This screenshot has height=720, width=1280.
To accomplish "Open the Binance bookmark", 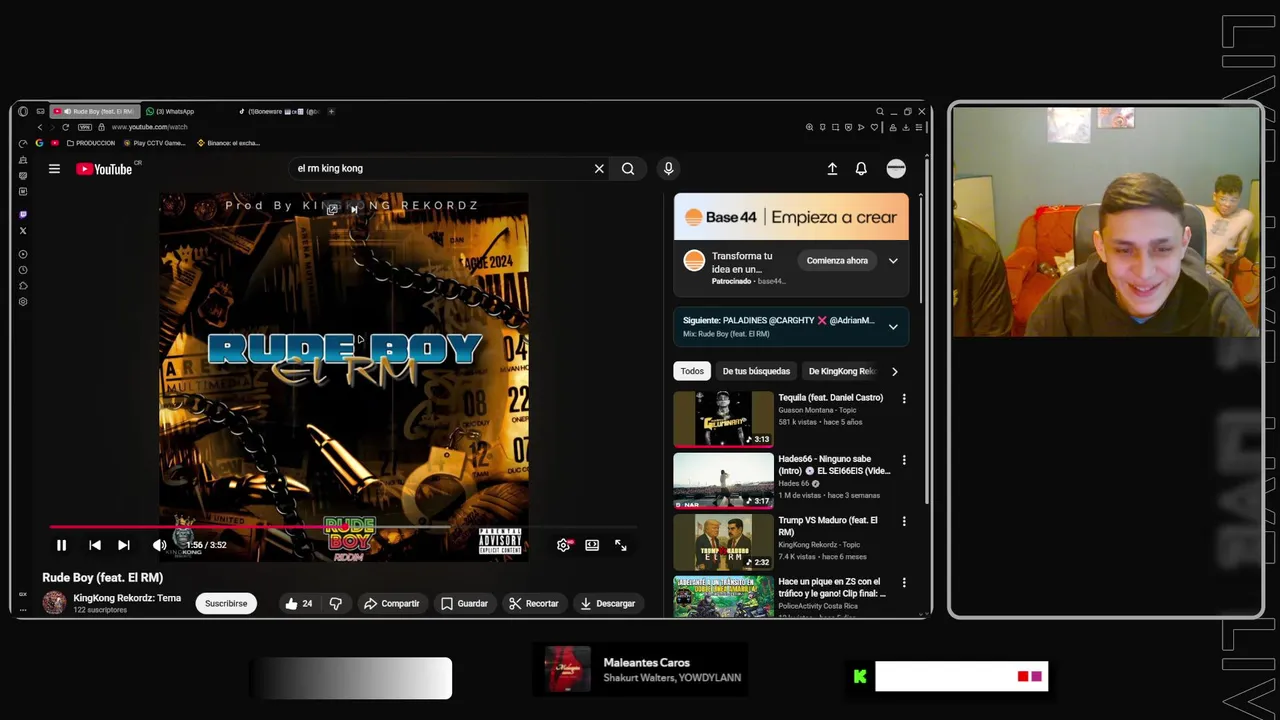I will point(228,143).
